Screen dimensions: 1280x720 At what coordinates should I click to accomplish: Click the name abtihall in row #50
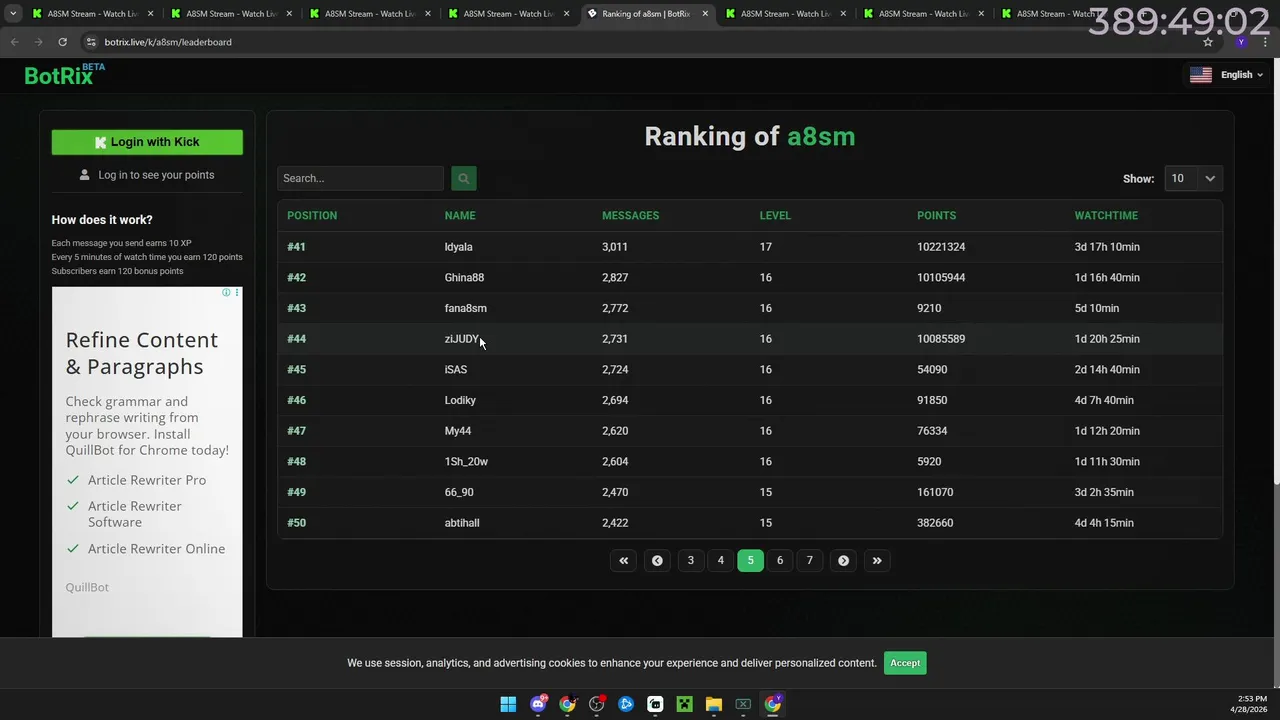(x=462, y=523)
